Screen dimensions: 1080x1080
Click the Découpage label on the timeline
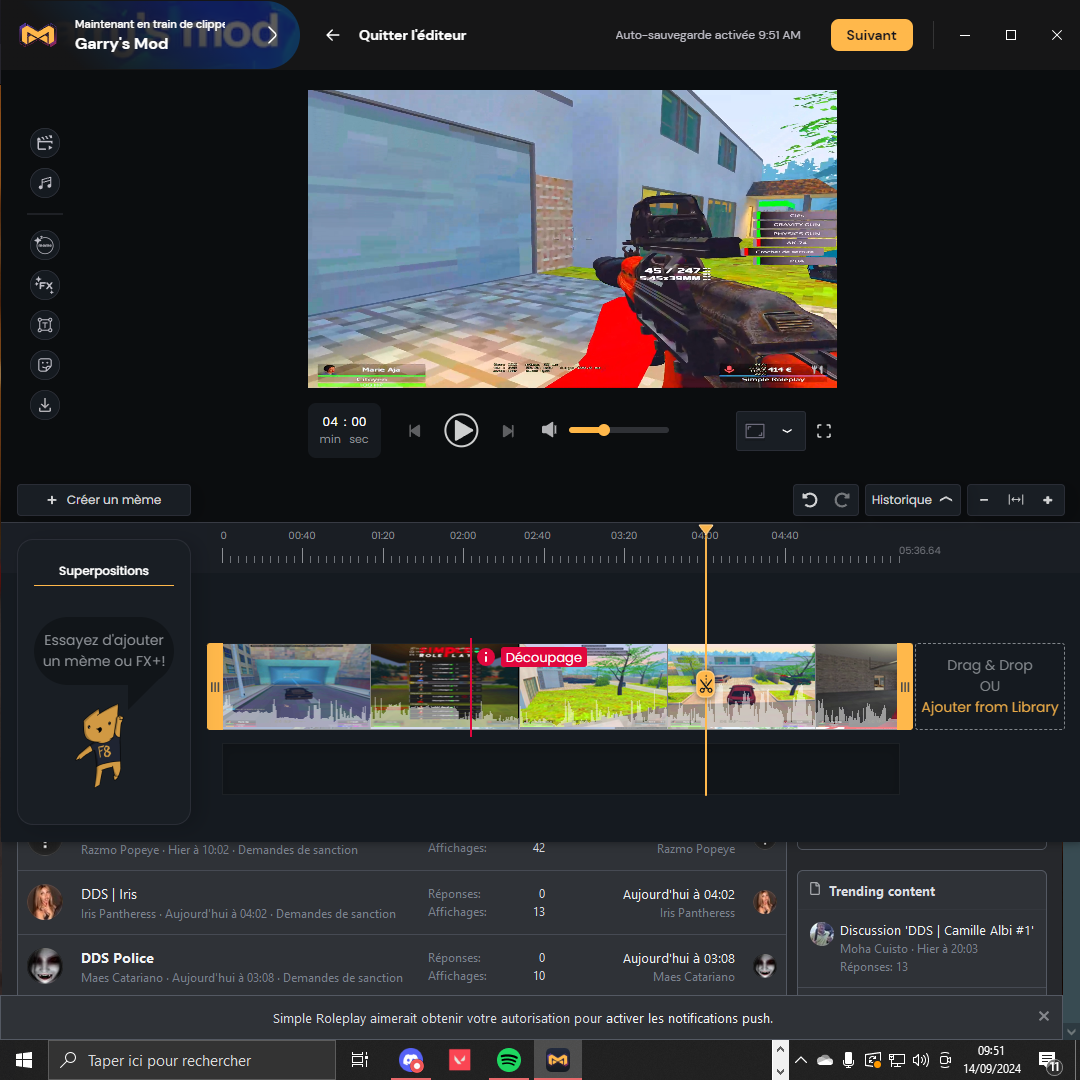[x=543, y=657]
